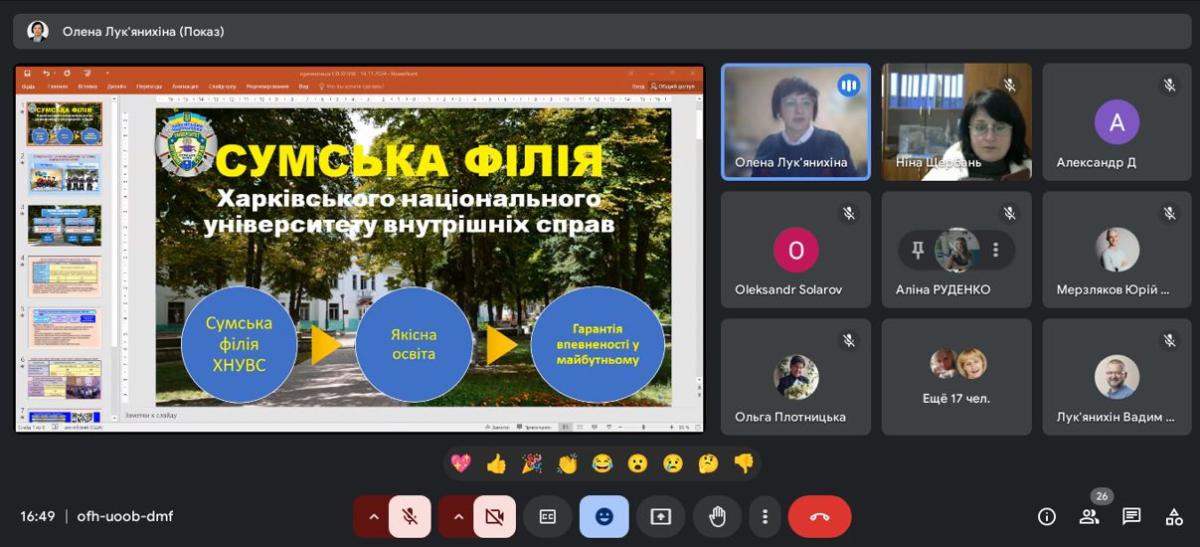This screenshot has height=547, width=1200.
Task: Click the Save icon in PowerPoint title bar
Action: click(28, 73)
